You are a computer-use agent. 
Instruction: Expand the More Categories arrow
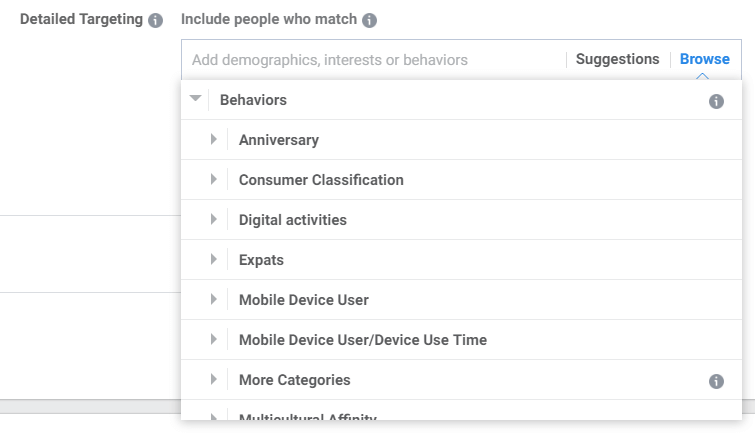coord(214,379)
